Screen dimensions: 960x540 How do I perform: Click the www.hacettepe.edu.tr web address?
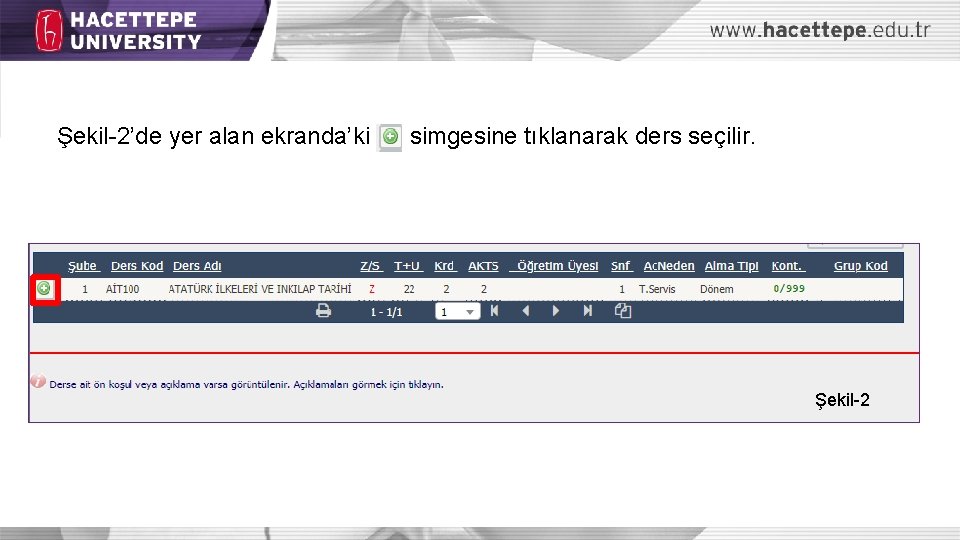coord(820,30)
